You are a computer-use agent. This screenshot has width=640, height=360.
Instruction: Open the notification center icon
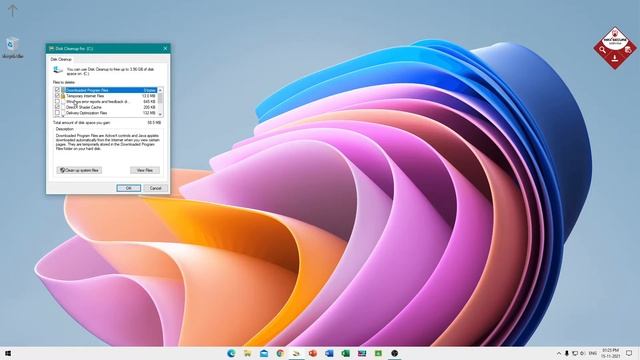(x=629, y=353)
